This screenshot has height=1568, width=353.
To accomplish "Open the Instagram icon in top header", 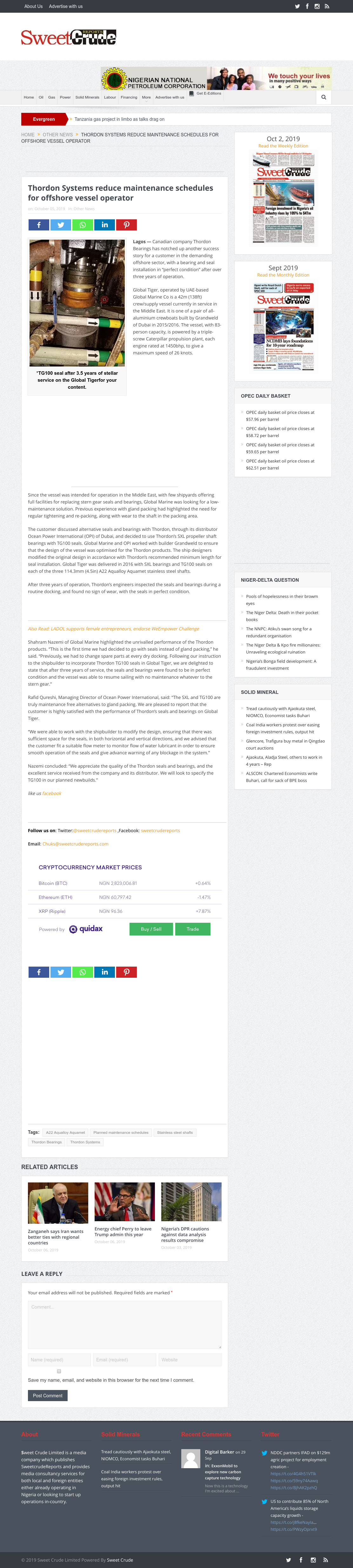I will [x=316, y=6].
